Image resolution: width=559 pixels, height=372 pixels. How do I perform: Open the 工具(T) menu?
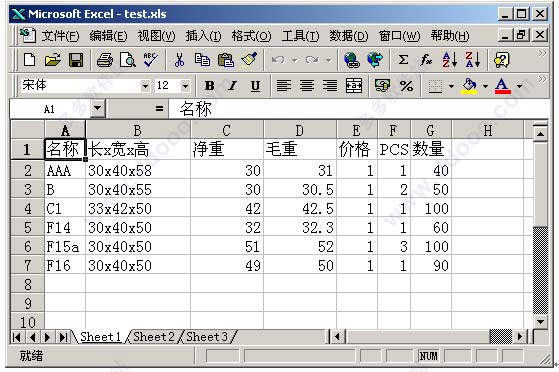[300, 36]
